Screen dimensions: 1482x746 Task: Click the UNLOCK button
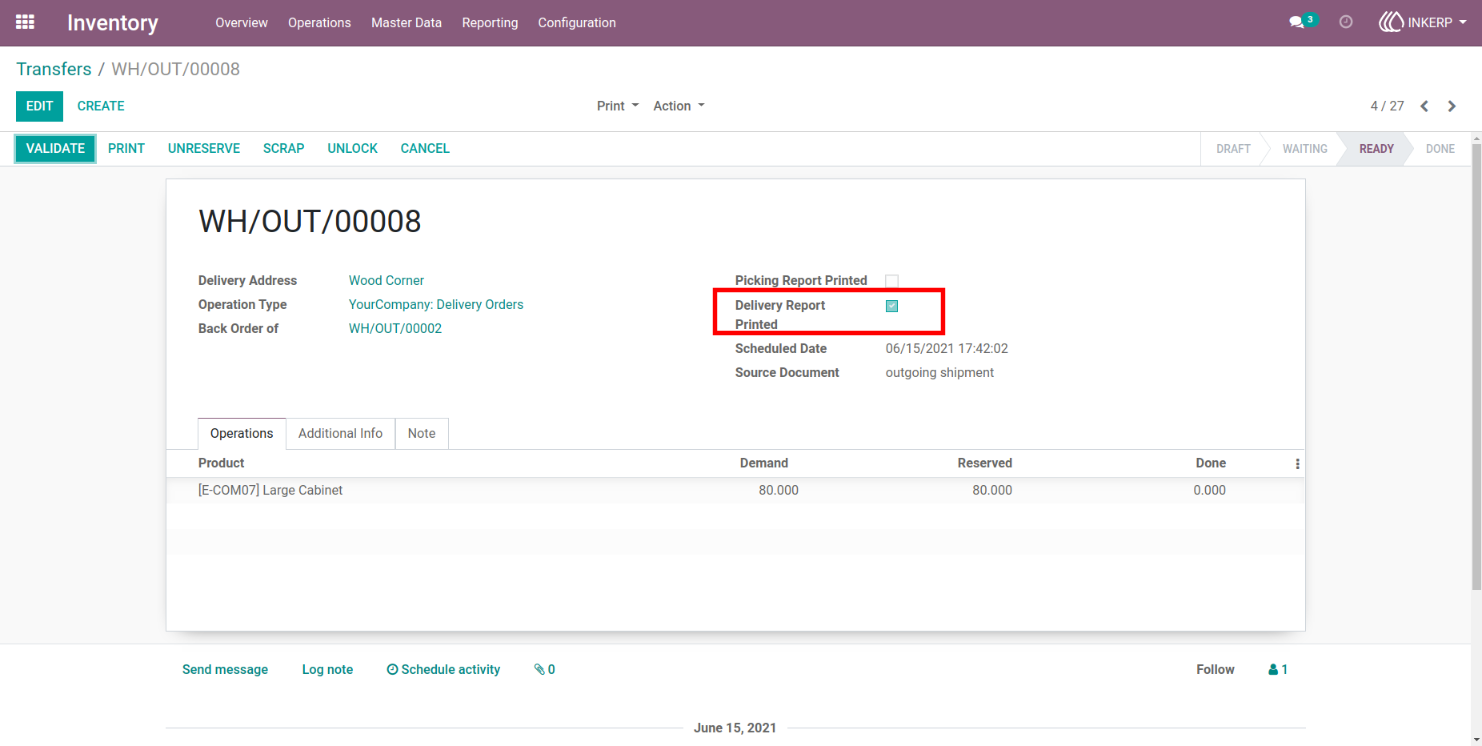click(353, 148)
